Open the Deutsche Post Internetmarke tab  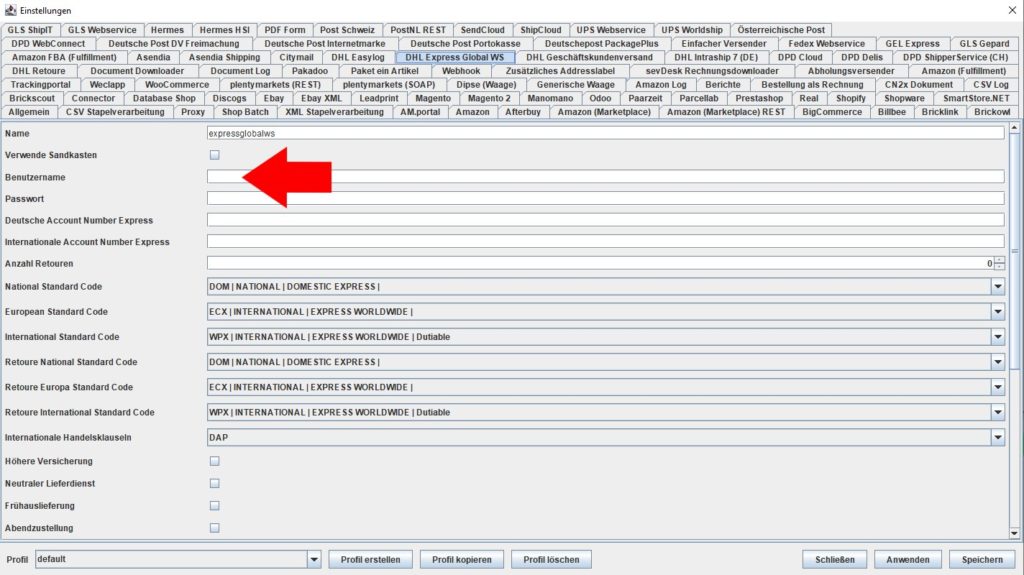click(325, 44)
